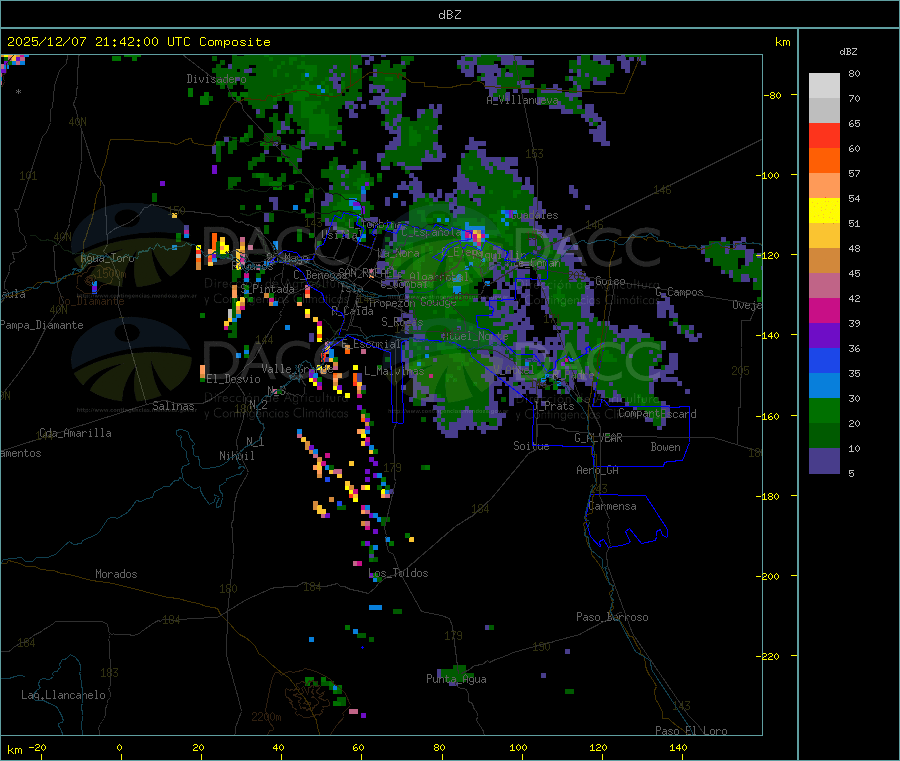900x761 pixels.
Task: Select the blue 35–36 dBZ legend swatch
Action: [824, 360]
